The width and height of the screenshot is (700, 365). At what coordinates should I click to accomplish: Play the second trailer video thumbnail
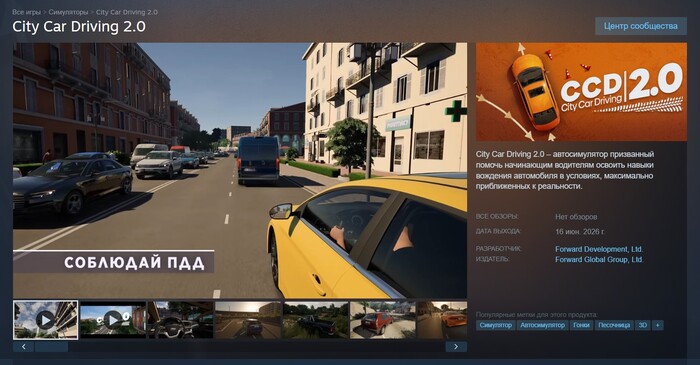click(x=113, y=320)
